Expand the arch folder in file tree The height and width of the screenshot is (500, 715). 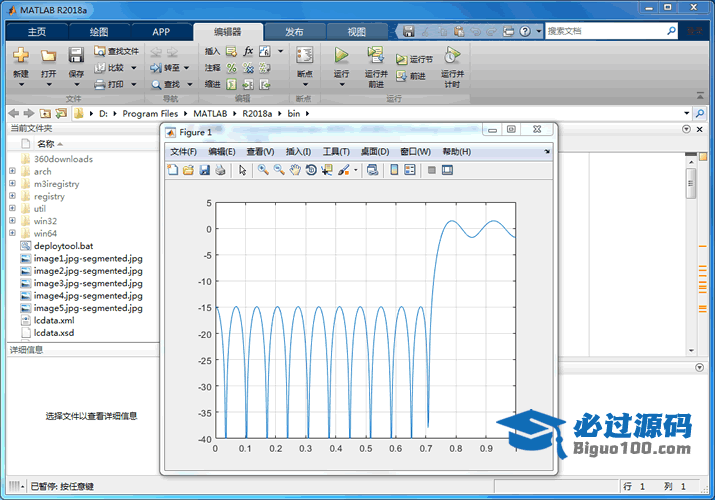12,171
